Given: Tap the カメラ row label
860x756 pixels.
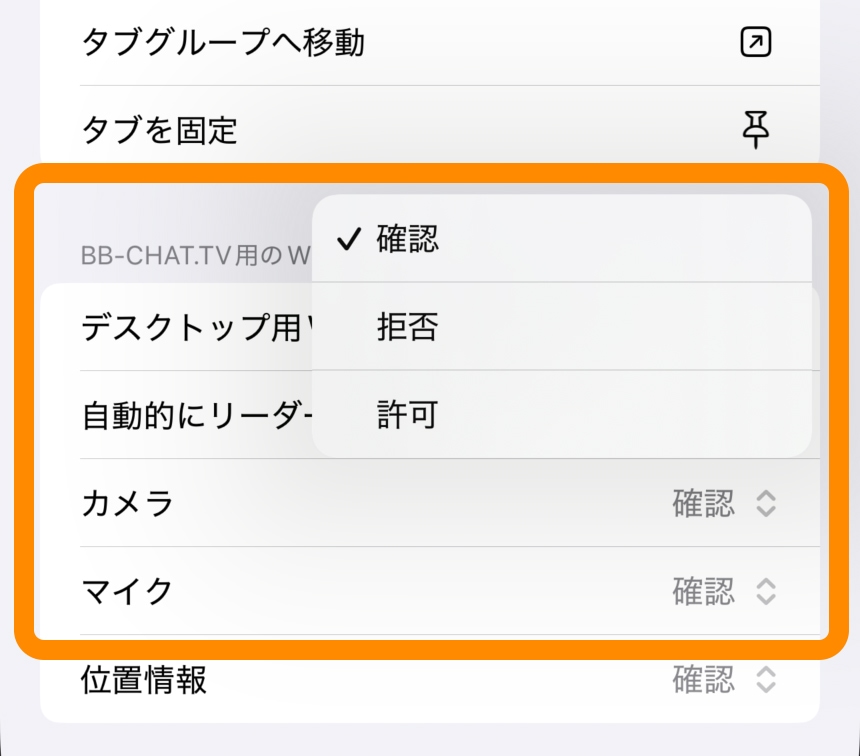Looking at the screenshot, I should [x=127, y=504].
